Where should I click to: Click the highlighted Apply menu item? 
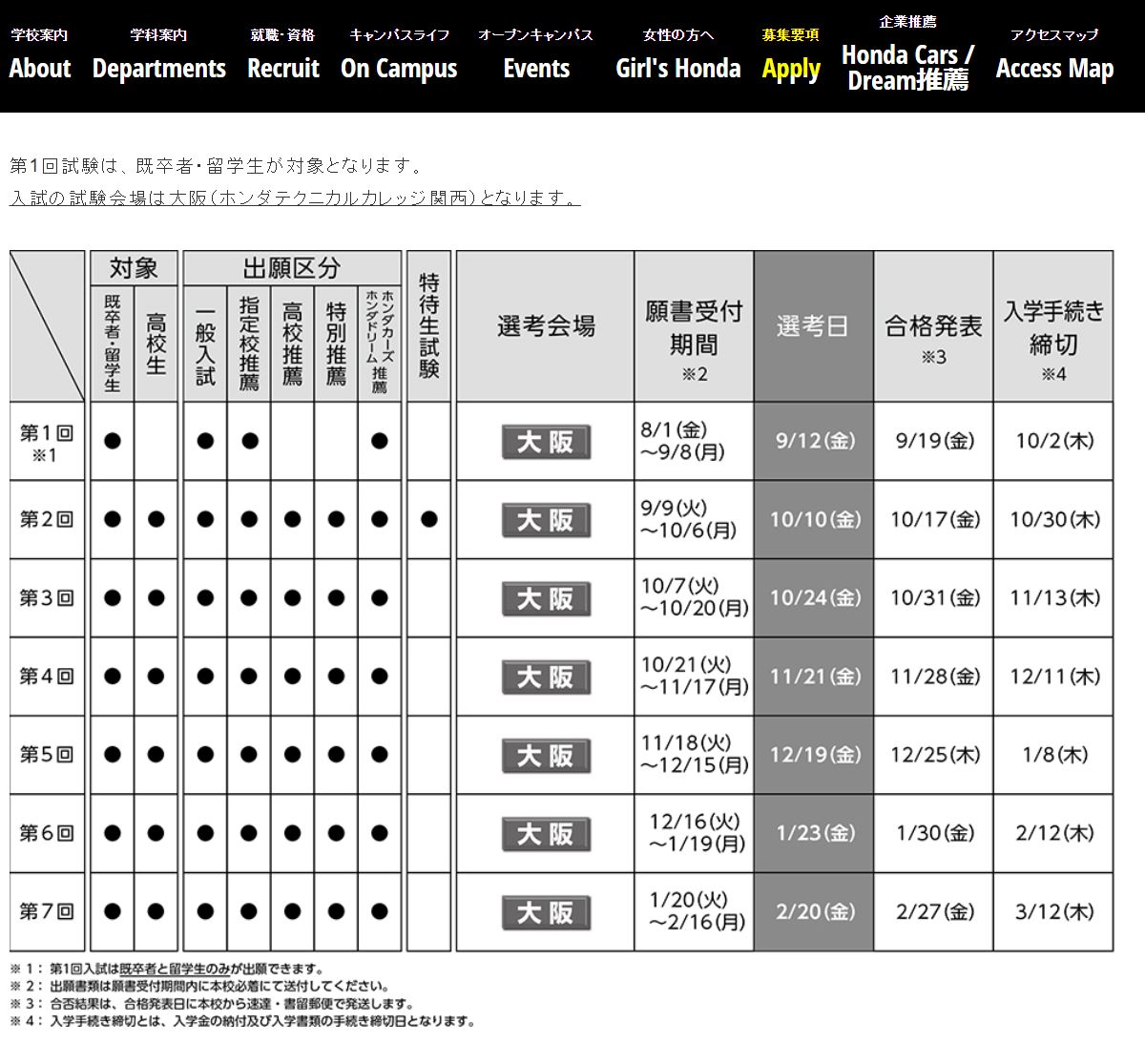click(x=791, y=56)
